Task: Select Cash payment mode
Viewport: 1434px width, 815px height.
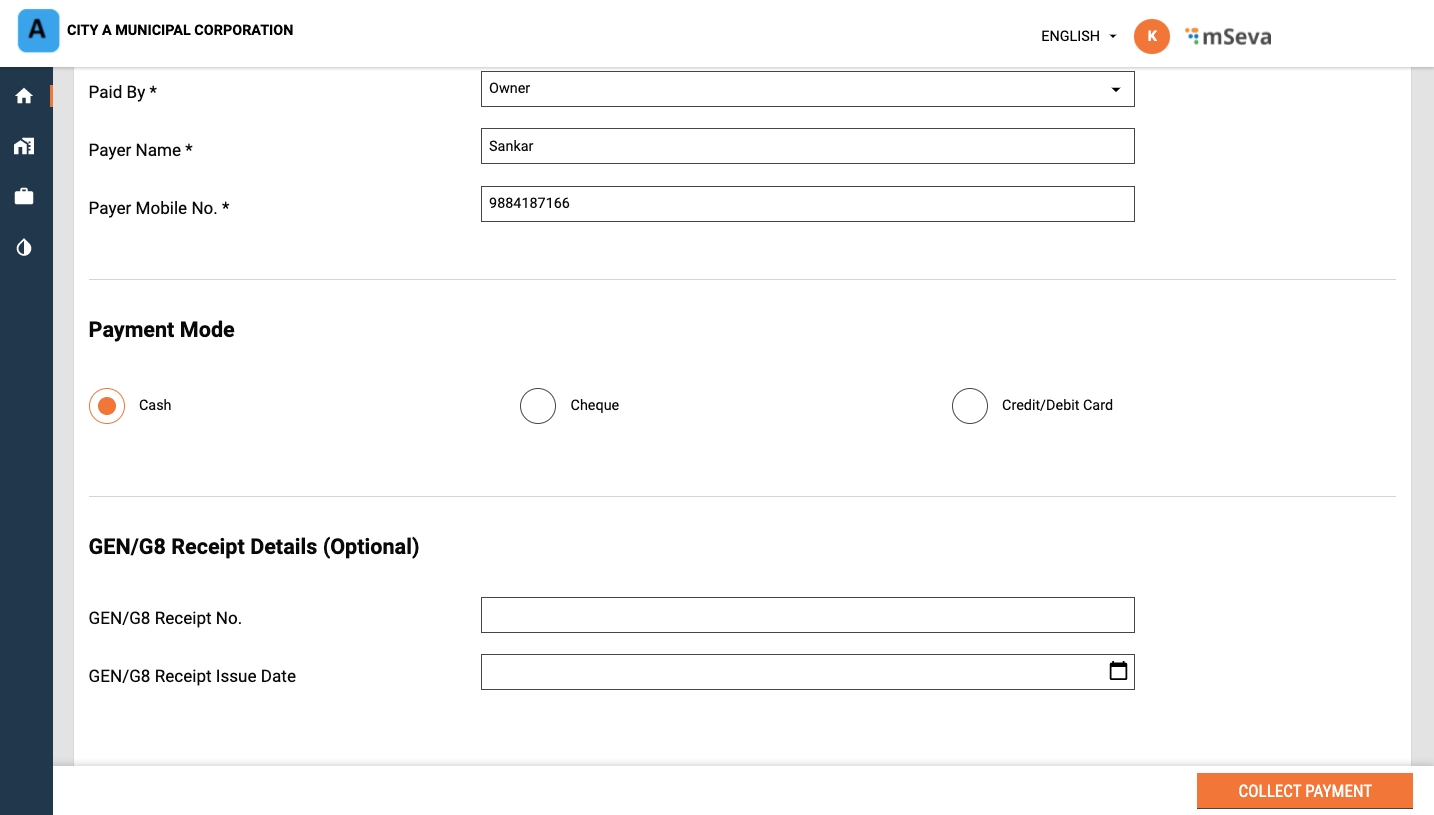Action: pos(107,406)
